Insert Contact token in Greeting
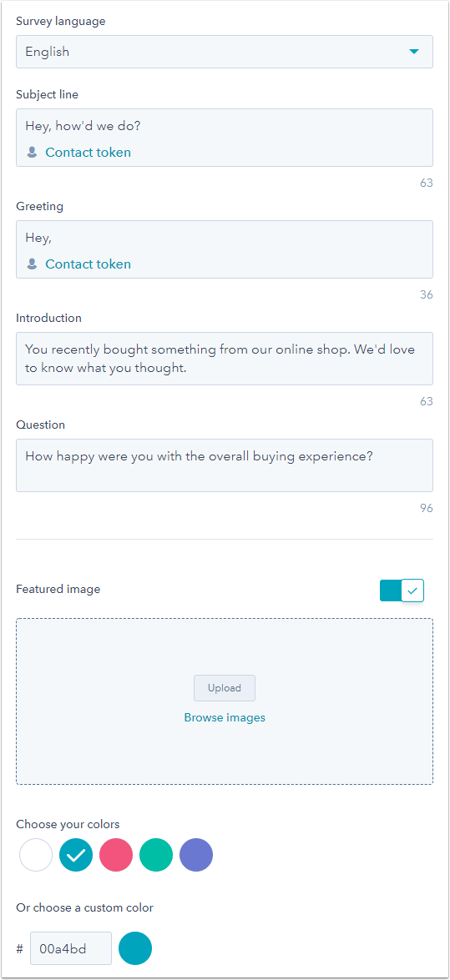This screenshot has height=980, width=450. click(88, 264)
